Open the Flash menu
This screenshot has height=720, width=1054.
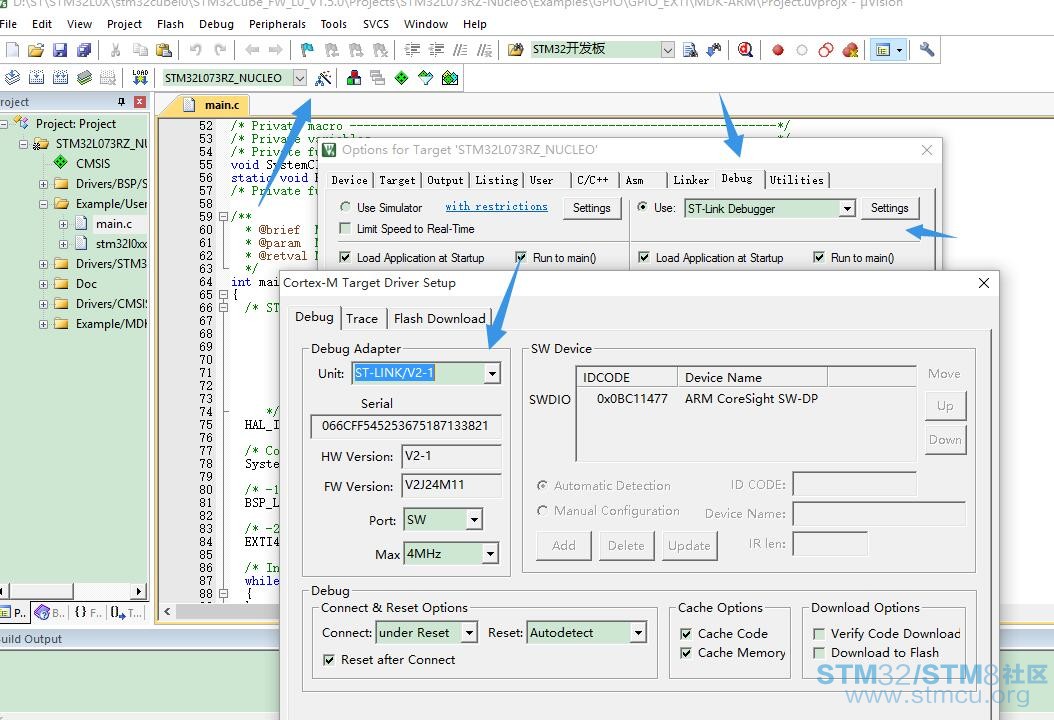170,24
